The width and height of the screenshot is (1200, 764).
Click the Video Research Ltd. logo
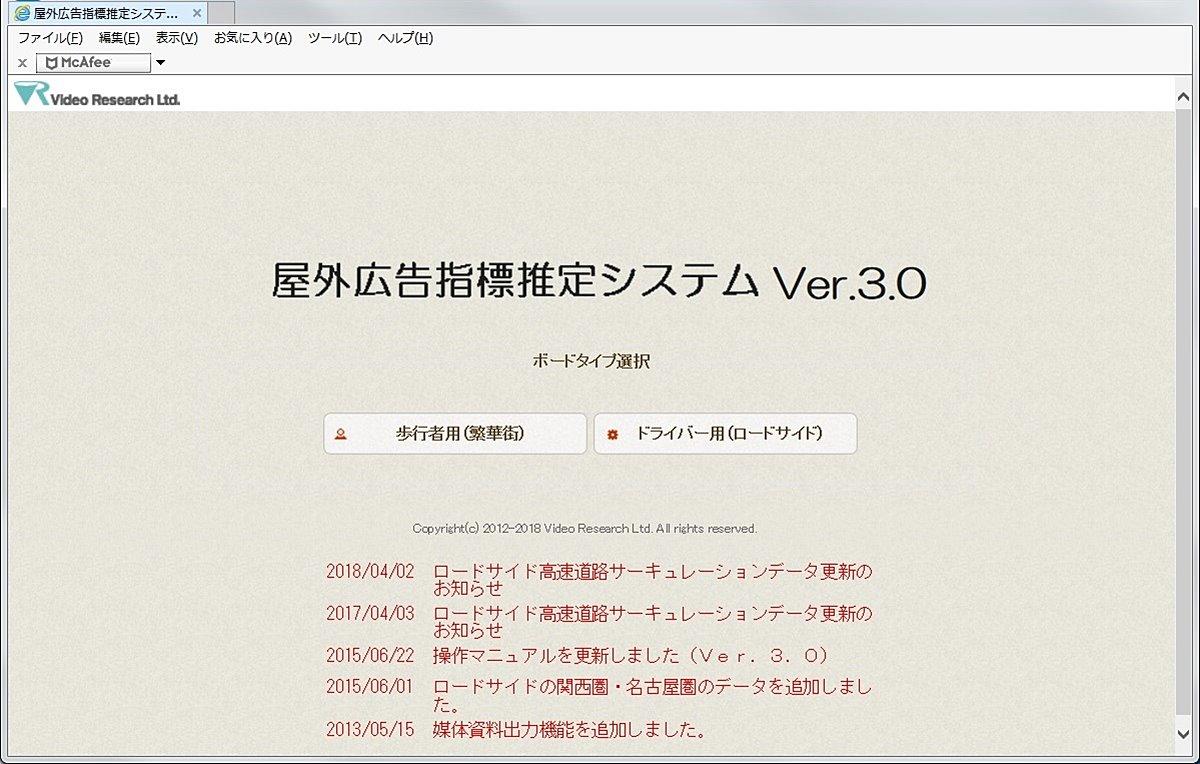click(x=98, y=96)
